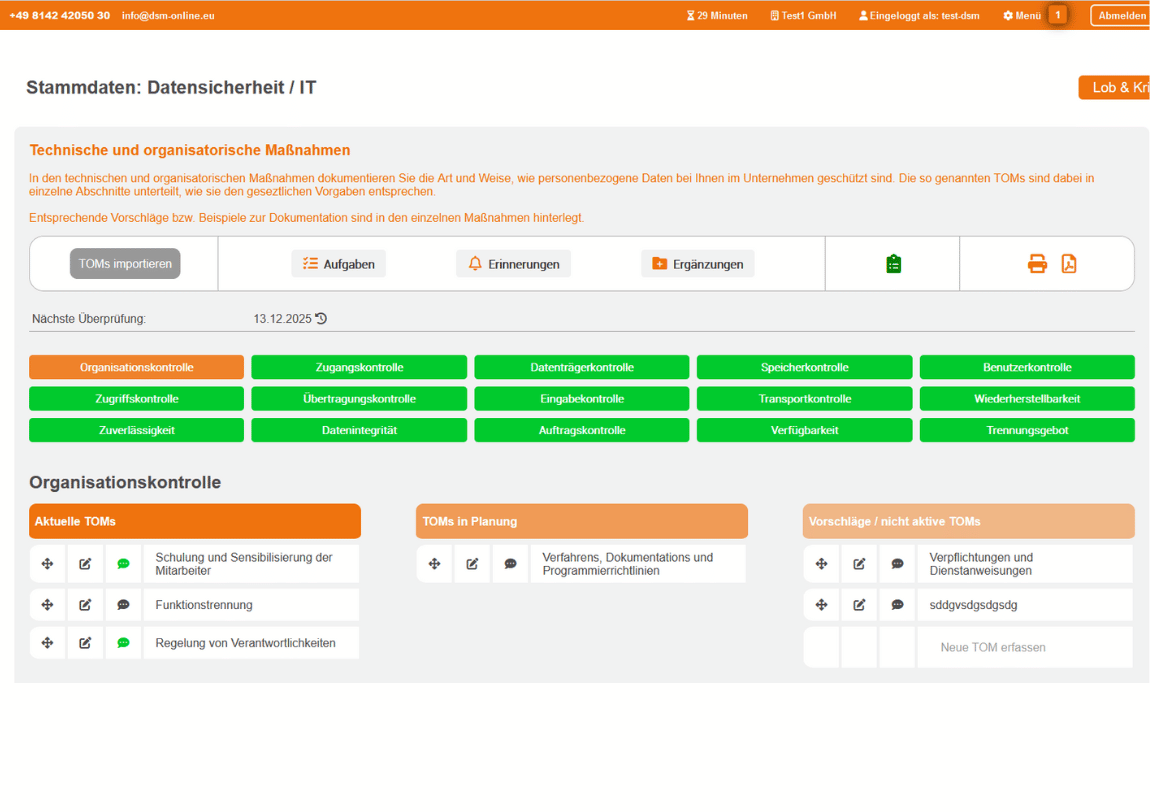Click the green clipboard report icon
Screen dimensions: 1150x812
tap(892, 263)
